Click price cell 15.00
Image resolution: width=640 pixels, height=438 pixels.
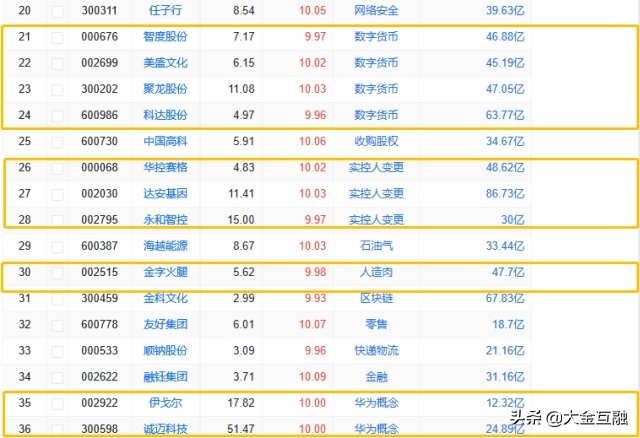click(x=241, y=219)
